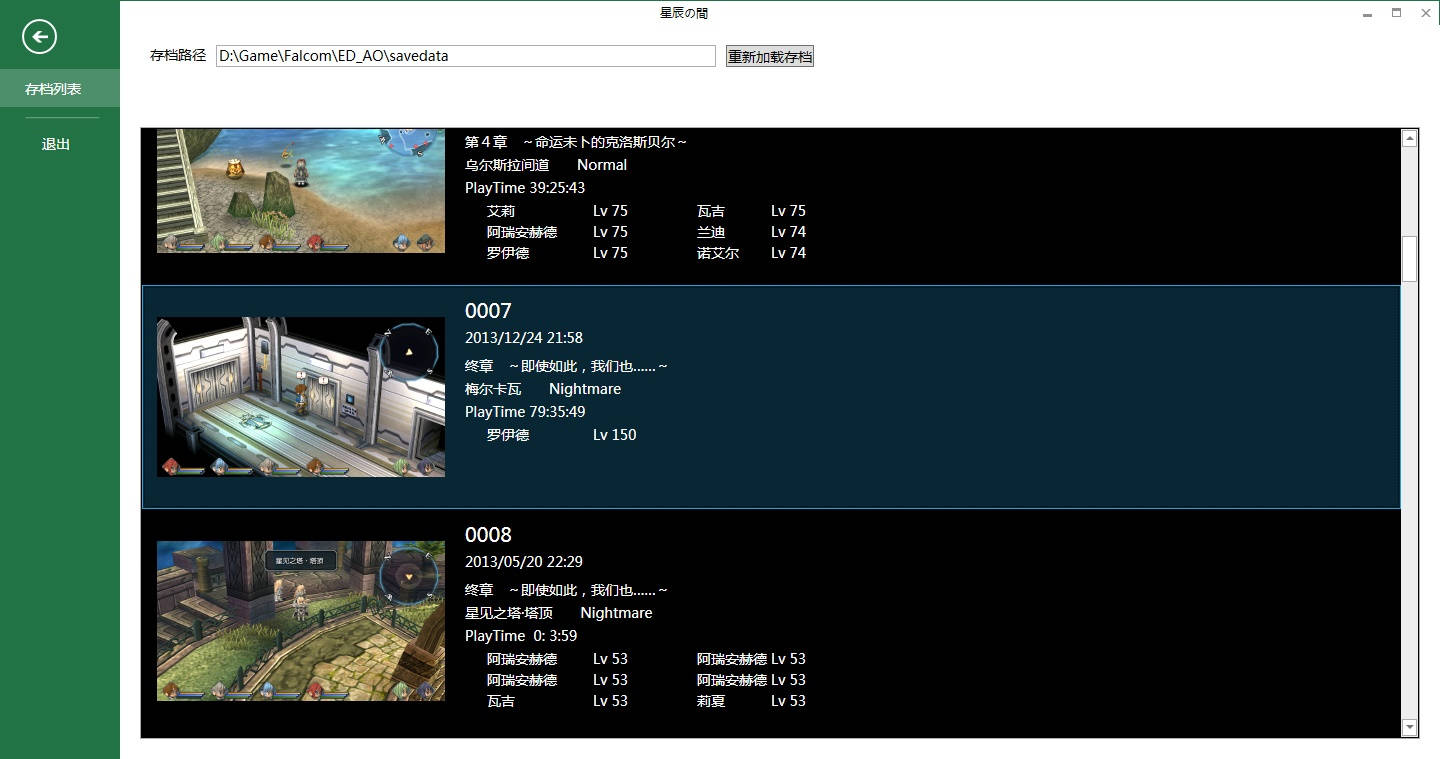Close the 星辰の間 window
The height and width of the screenshot is (759, 1440).
click(1426, 13)
